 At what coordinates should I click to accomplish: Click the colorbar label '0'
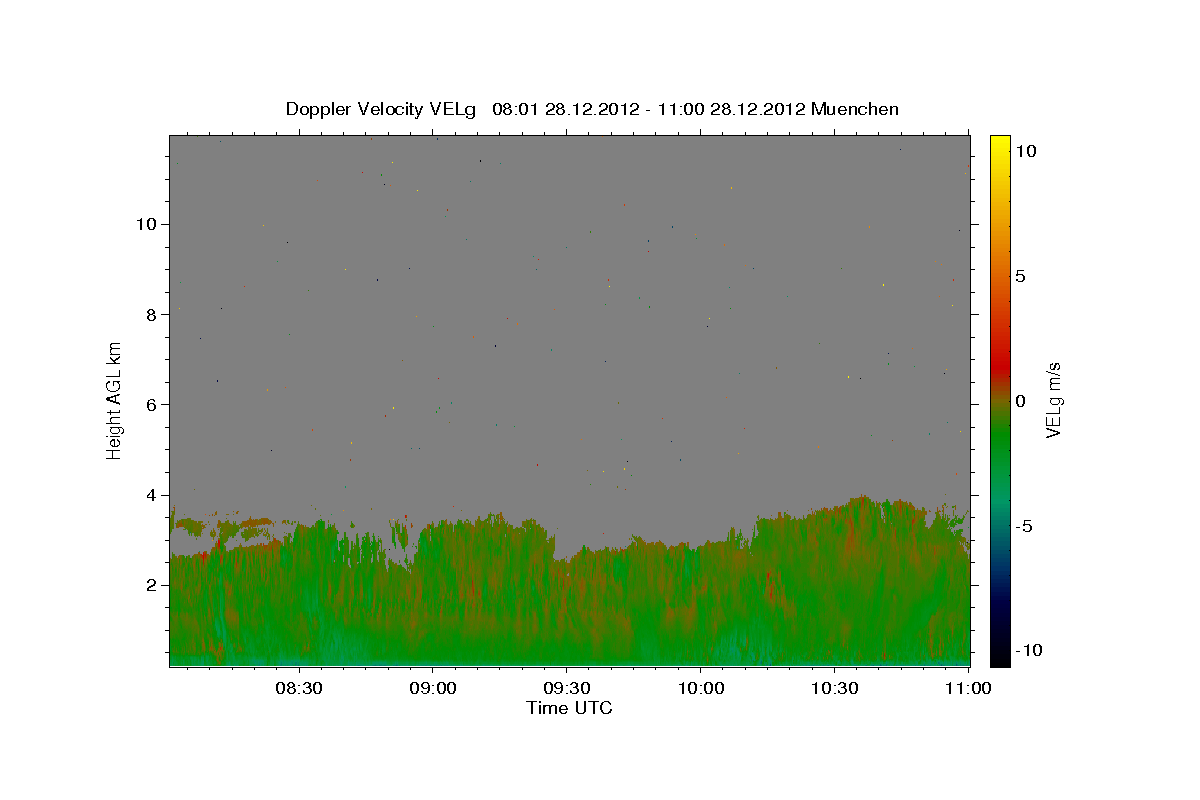[x=1020, y=401]
